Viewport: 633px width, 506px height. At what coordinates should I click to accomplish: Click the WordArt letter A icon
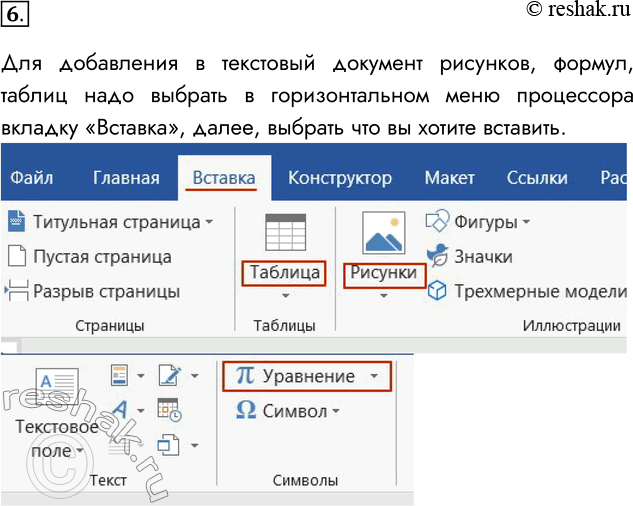point(120,409)
